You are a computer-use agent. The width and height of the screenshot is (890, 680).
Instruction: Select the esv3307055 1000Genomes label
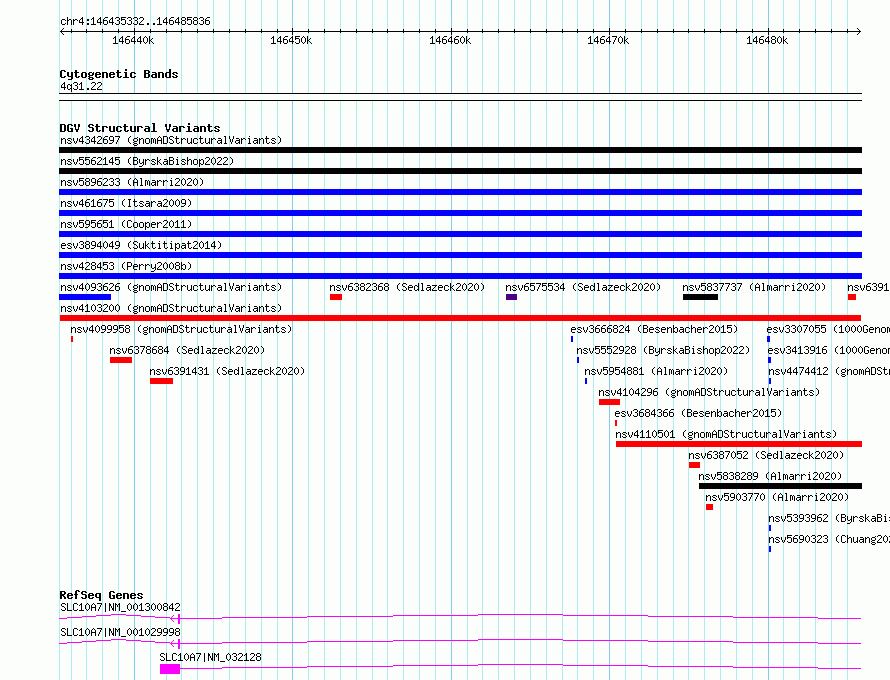(828, 329)
